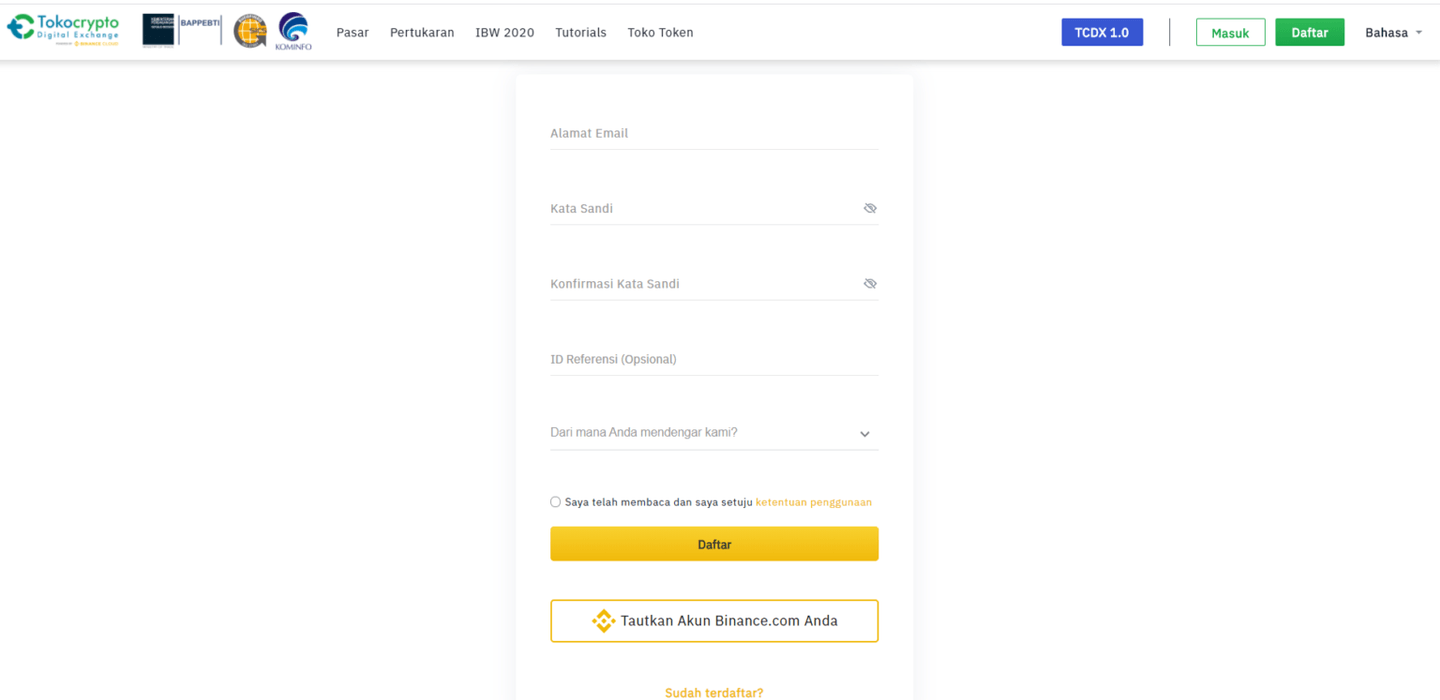
Task: Show the Kata Sandi password text
Action: [869, 208]
